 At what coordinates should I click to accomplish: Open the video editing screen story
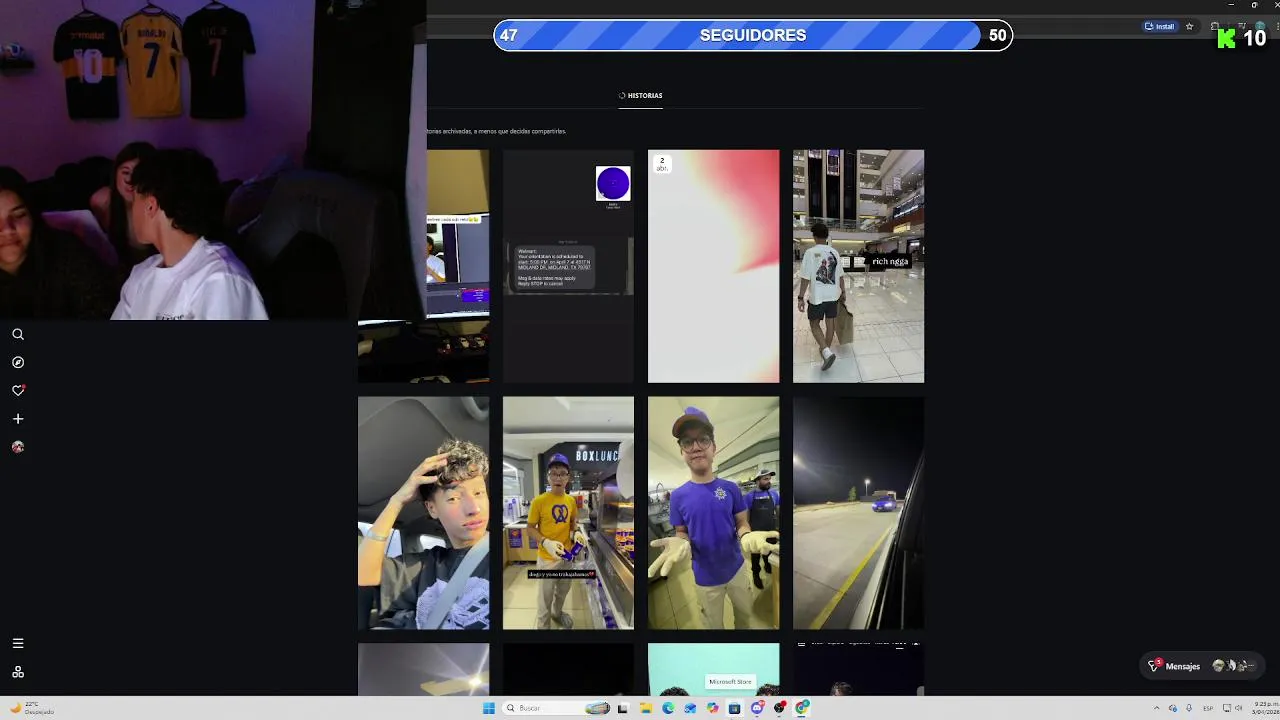458,266
